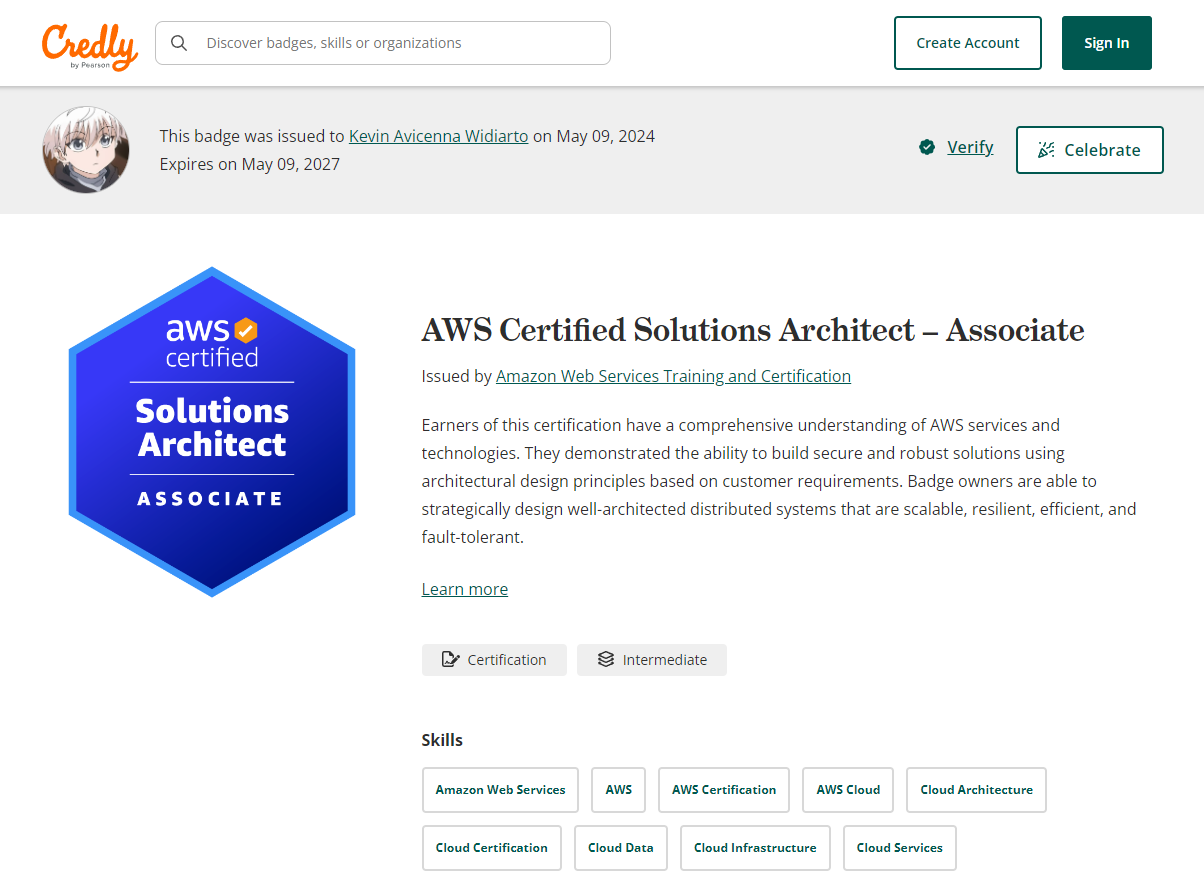Open the Credly home logo
The width and height of the screenshot is (1204, 890).
tap(90, 46)
